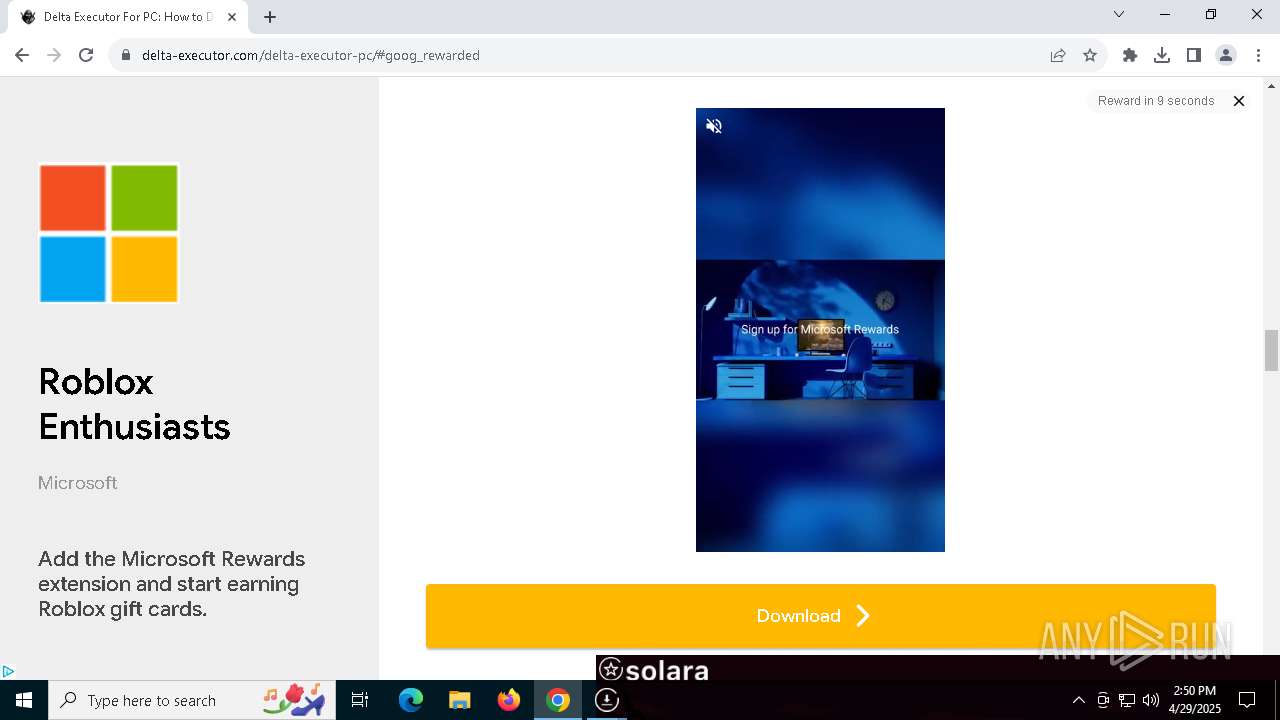The image size is (1280, 720).
Task: Show Chrome downloads
Action: [1162, 56]
